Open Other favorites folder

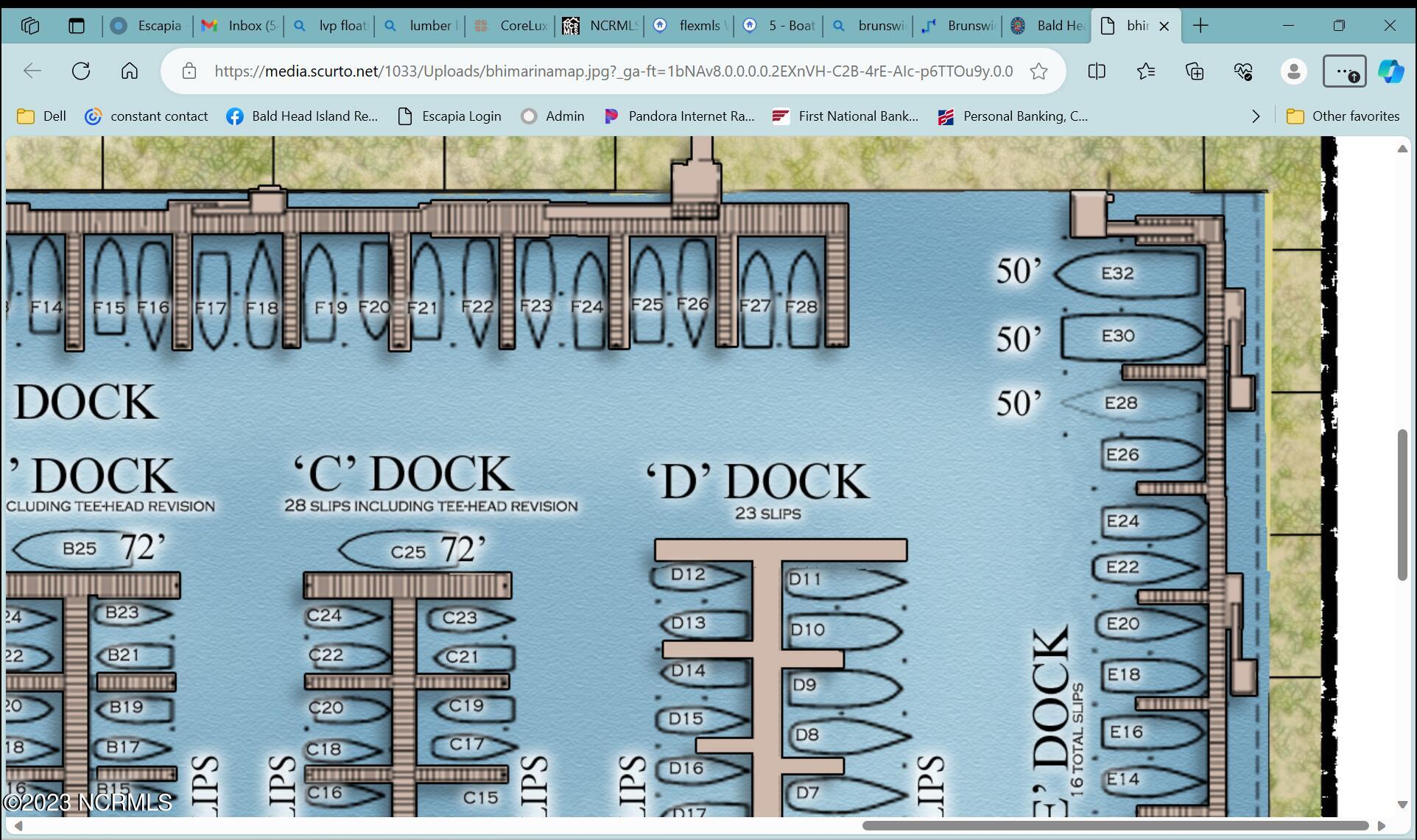coord(1343,116)
